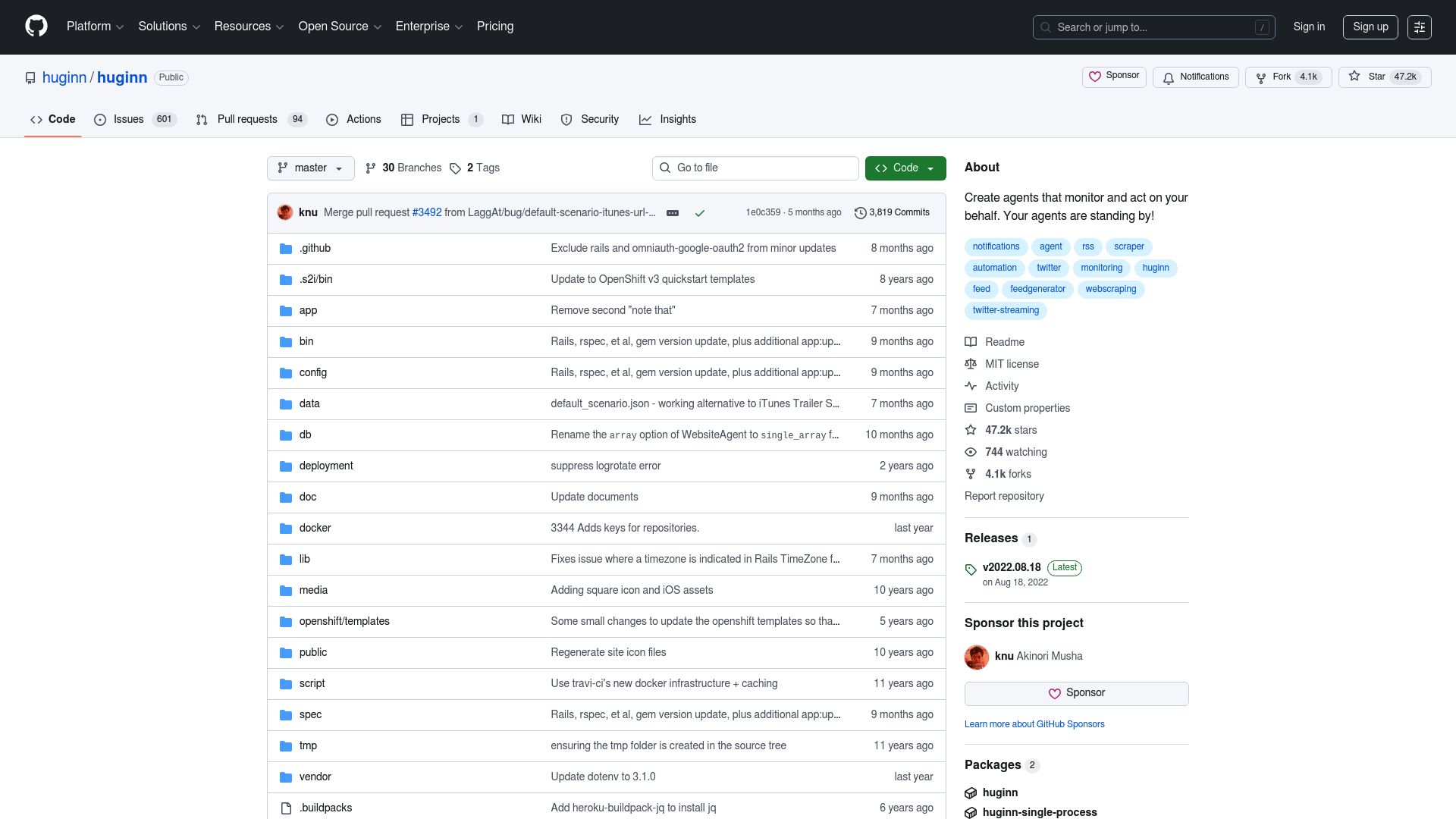1456x819 pixels.
Task: Click the .github folder icon
Action: pyautogui.click(x=286, y=249)
